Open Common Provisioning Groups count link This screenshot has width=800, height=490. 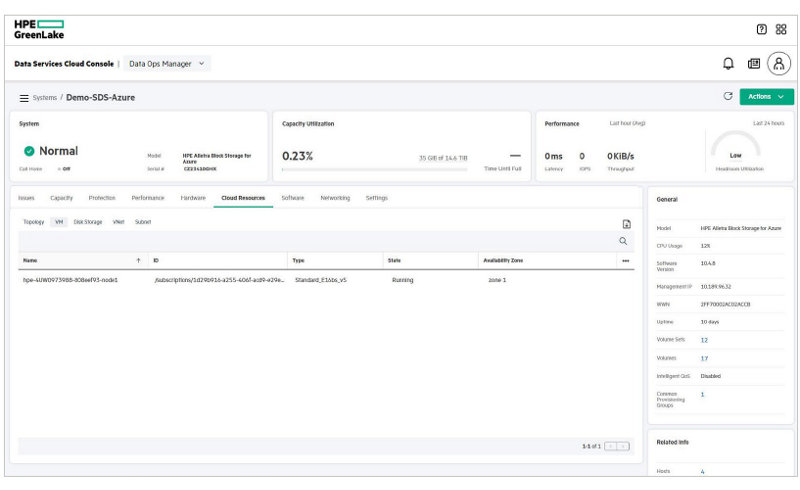tap(702, 395)
